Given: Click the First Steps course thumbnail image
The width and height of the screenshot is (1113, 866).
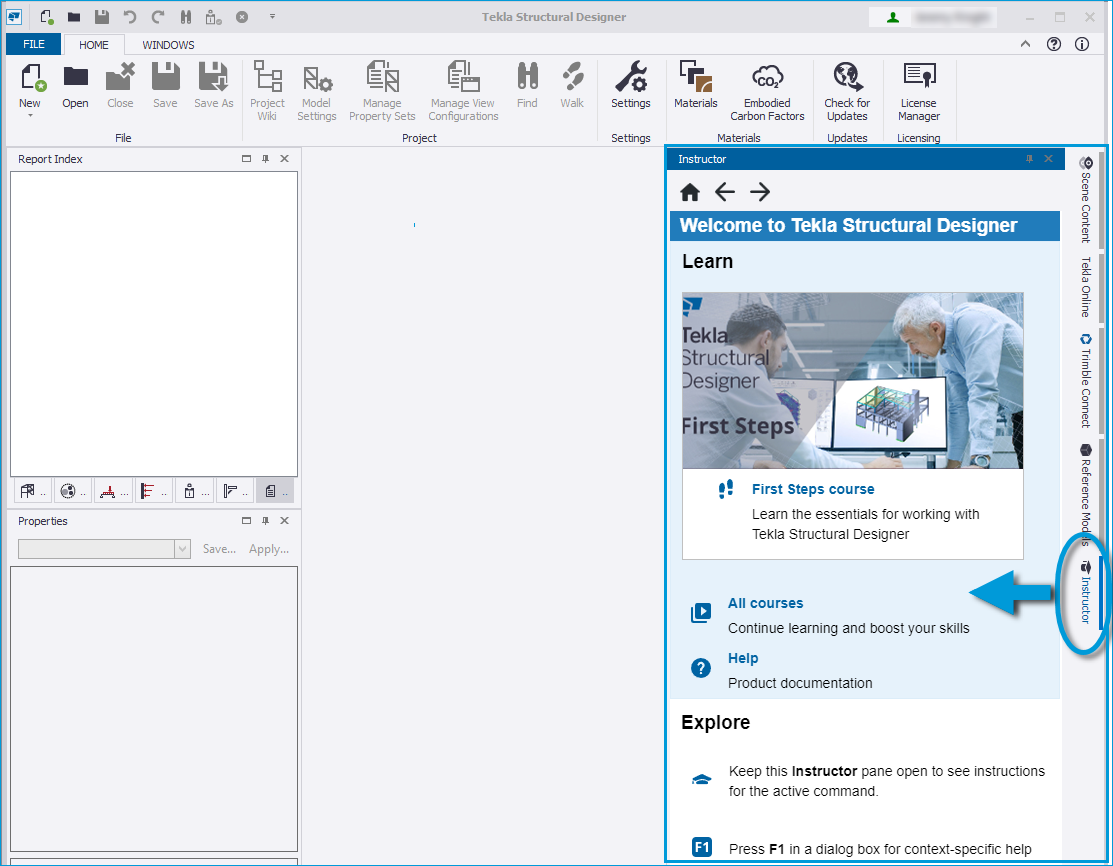Looking at the screenshot, I should pyautogui.click(x=852, y=380).
